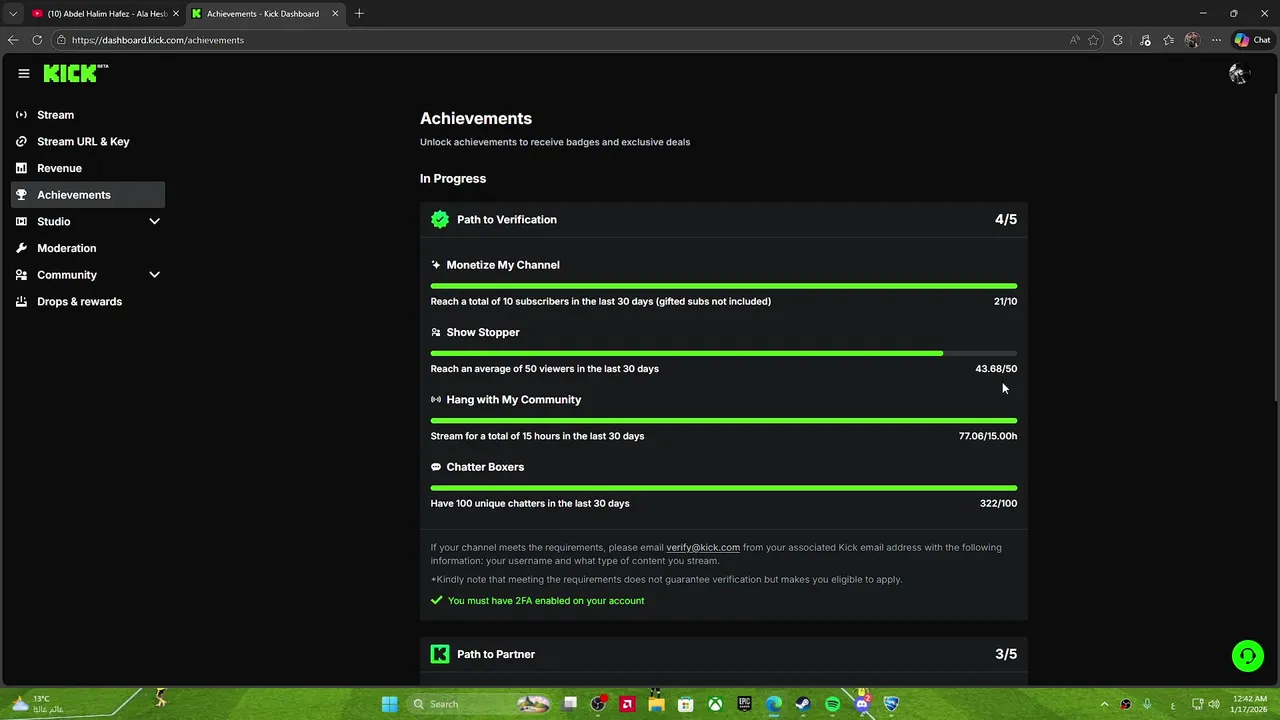Launch Epic Games from the taskbar
1280x720 pixels.
(744, 704)
